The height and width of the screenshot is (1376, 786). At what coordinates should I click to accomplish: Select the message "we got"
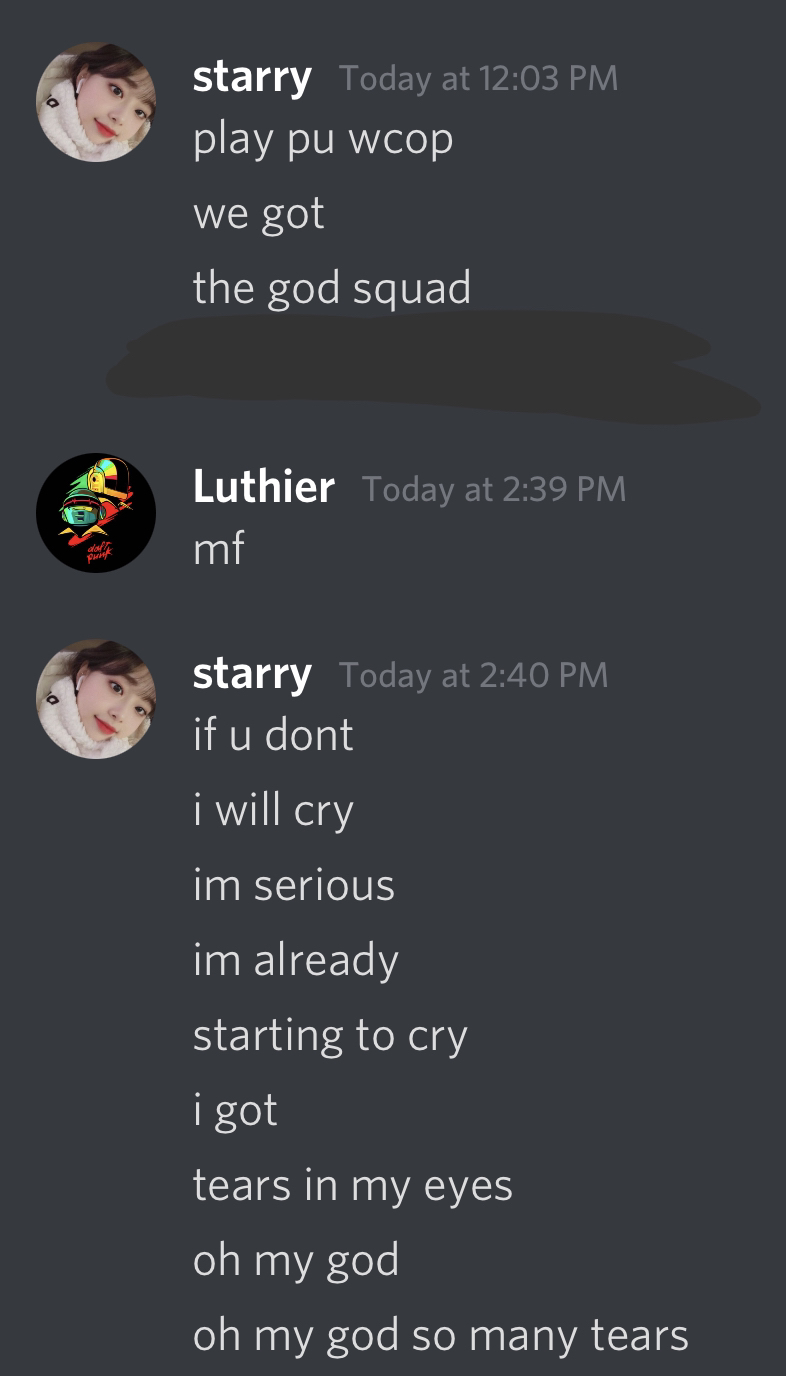pyautogui.click(x=259, y=215)
